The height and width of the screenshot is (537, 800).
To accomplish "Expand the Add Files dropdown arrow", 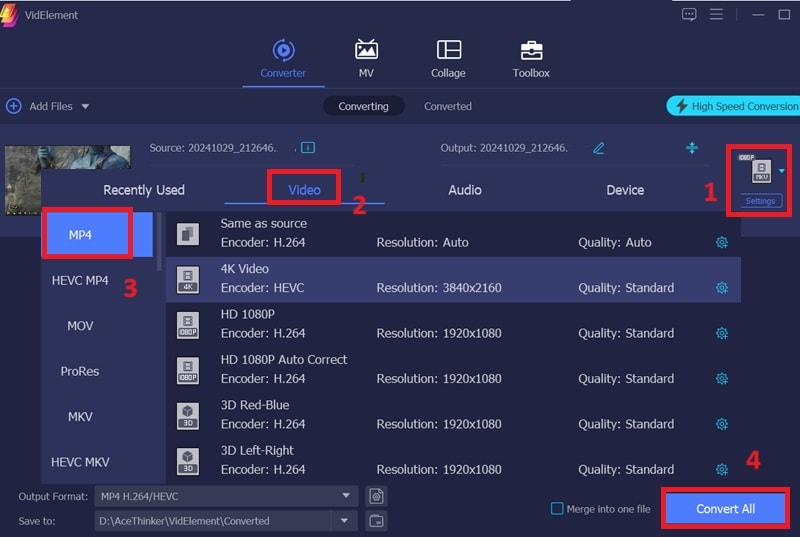I will tap(85, 106).
